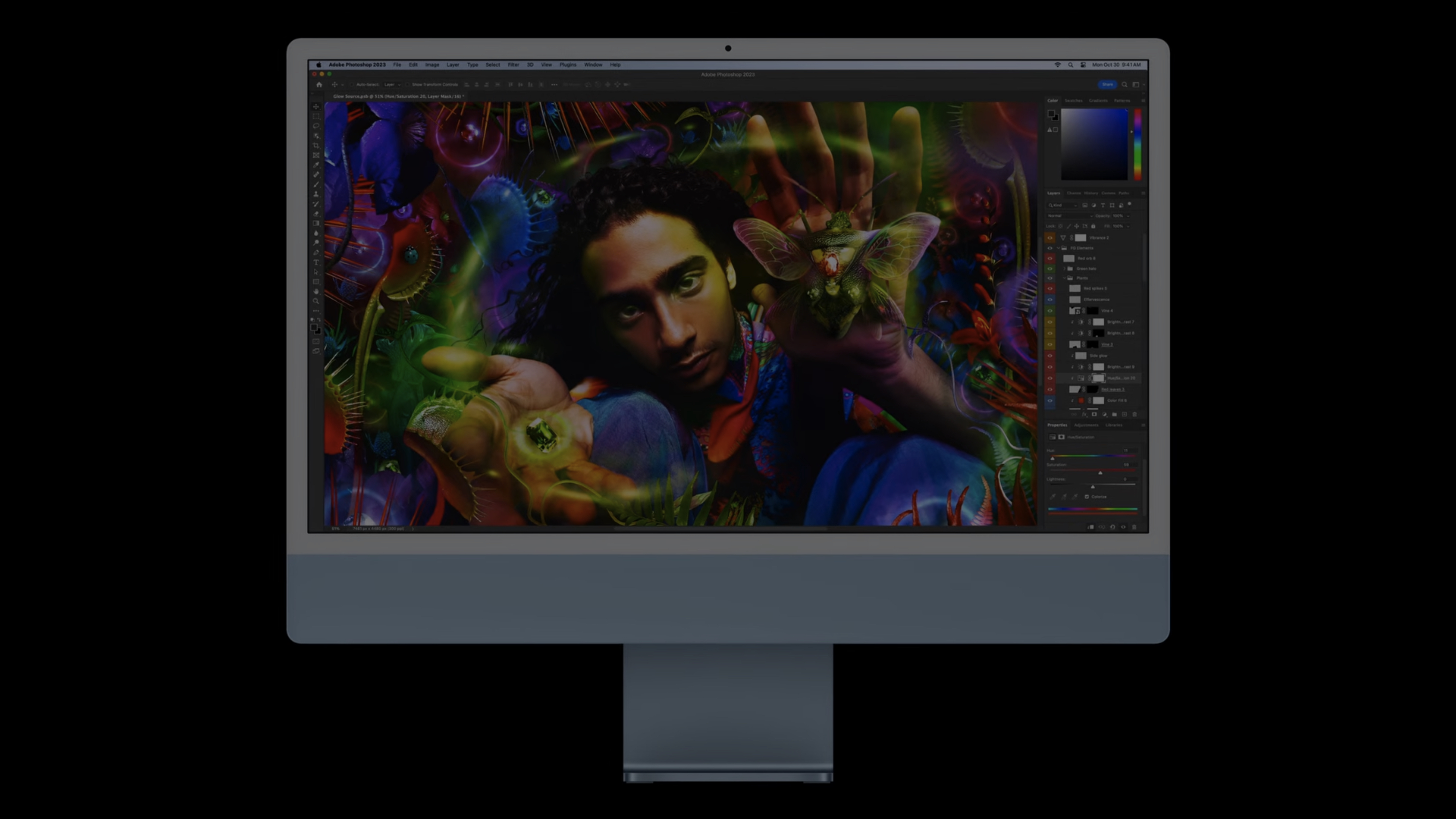This screenshot has height=819, width=1456.
Task: Expand the Green halo layer group
Action: click(1064, 268)
